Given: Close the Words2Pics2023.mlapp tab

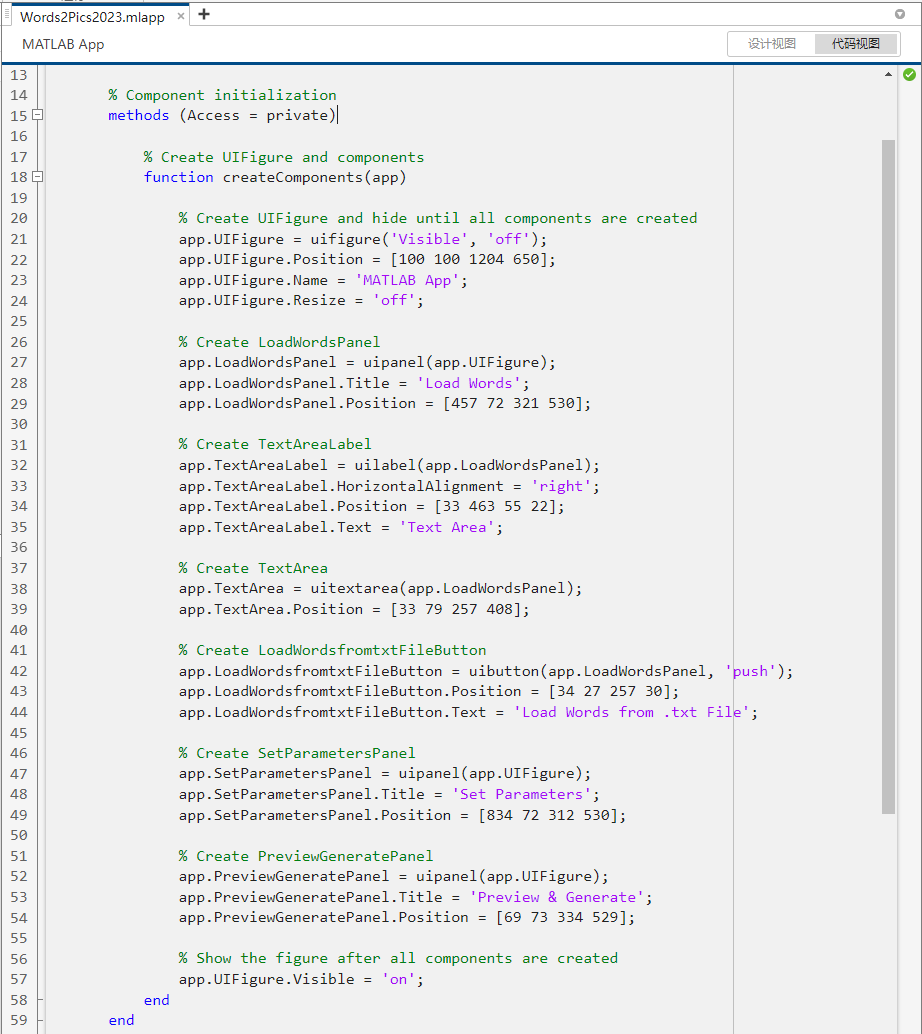Looking at the screenshot, I should pyautogui.click(x=182, y=16).
